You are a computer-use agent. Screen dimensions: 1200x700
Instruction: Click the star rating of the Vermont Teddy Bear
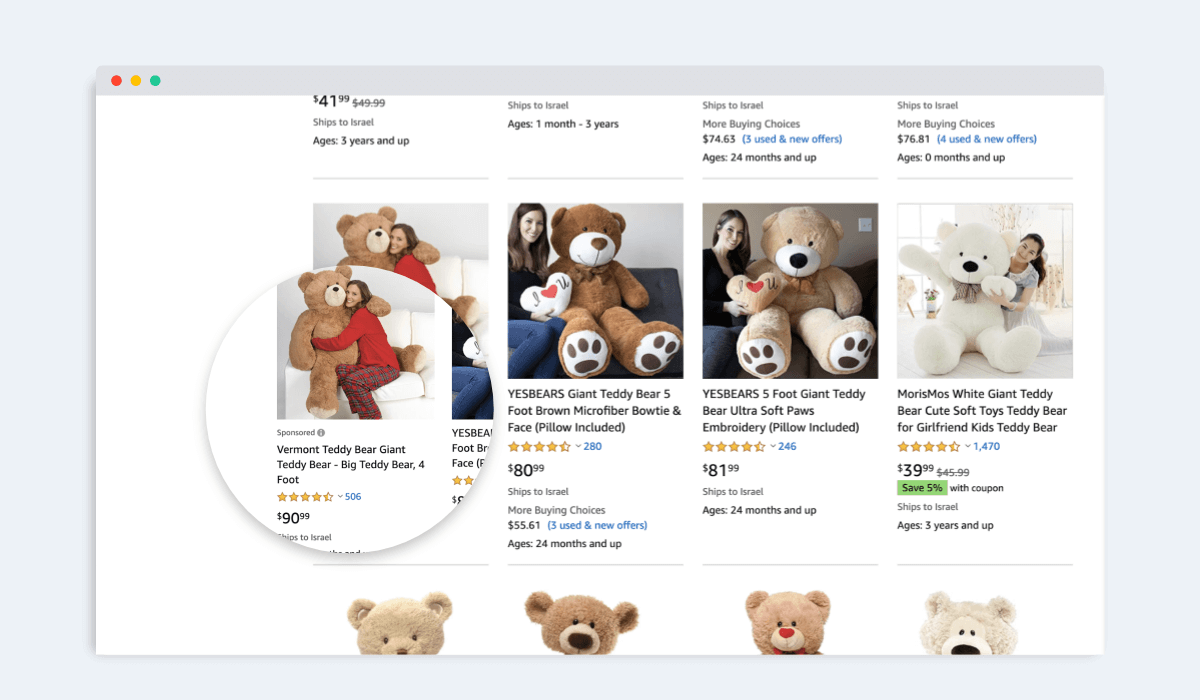tap(305, 496)
